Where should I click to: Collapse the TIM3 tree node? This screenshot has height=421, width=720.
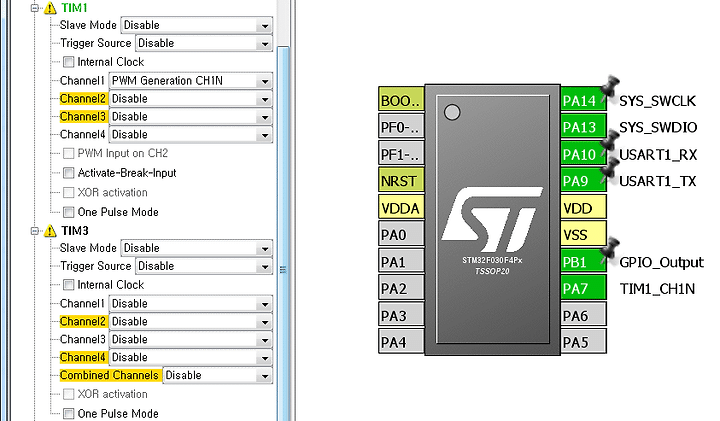34,230
